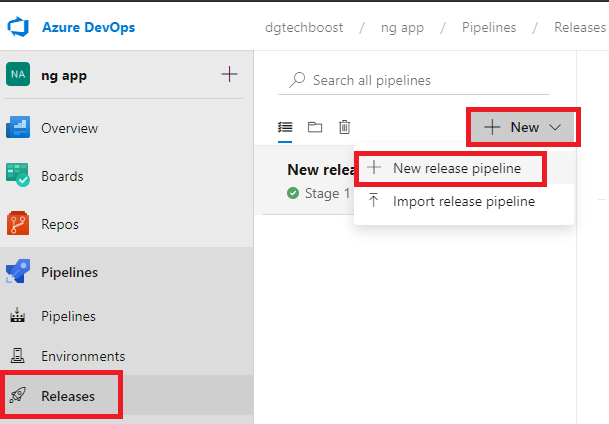Viewport: 609px width, 424px height.
Task: Open the Boards section icon
Action: click(19, 176)
